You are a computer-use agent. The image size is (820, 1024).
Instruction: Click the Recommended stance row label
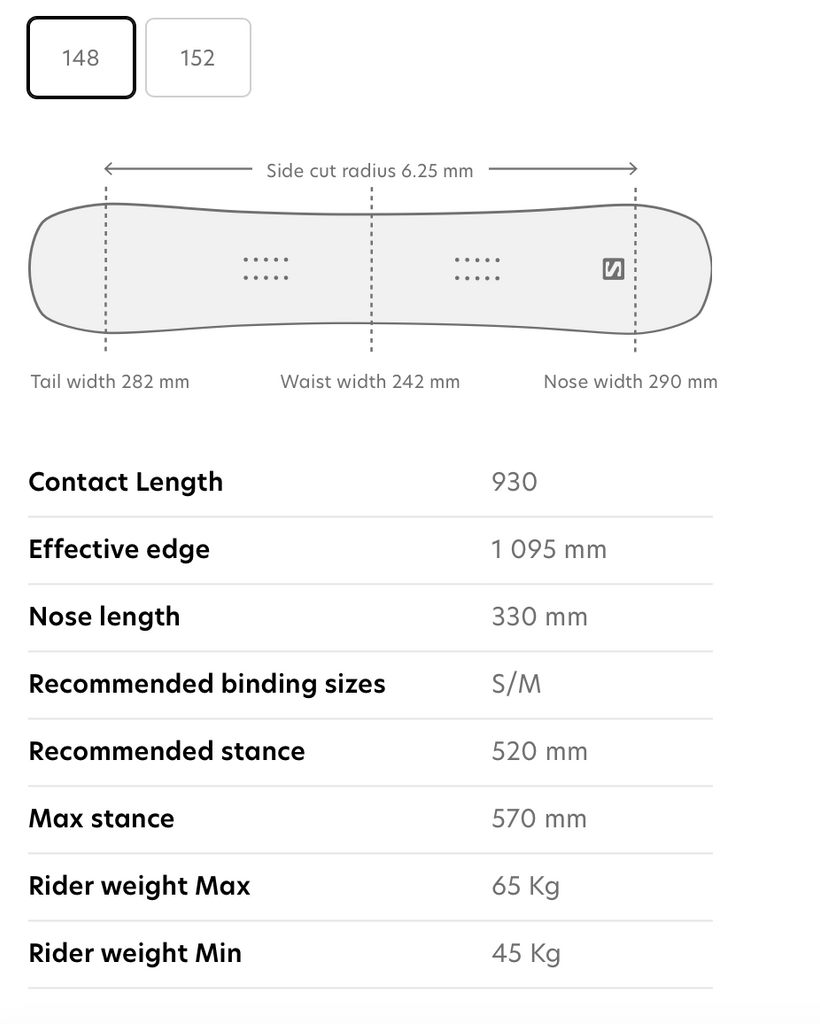click(x=167, y=751)
